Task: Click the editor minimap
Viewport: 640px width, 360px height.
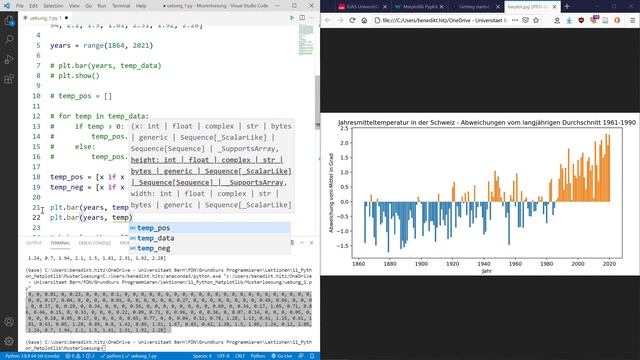Action: (x=306, y=40)
